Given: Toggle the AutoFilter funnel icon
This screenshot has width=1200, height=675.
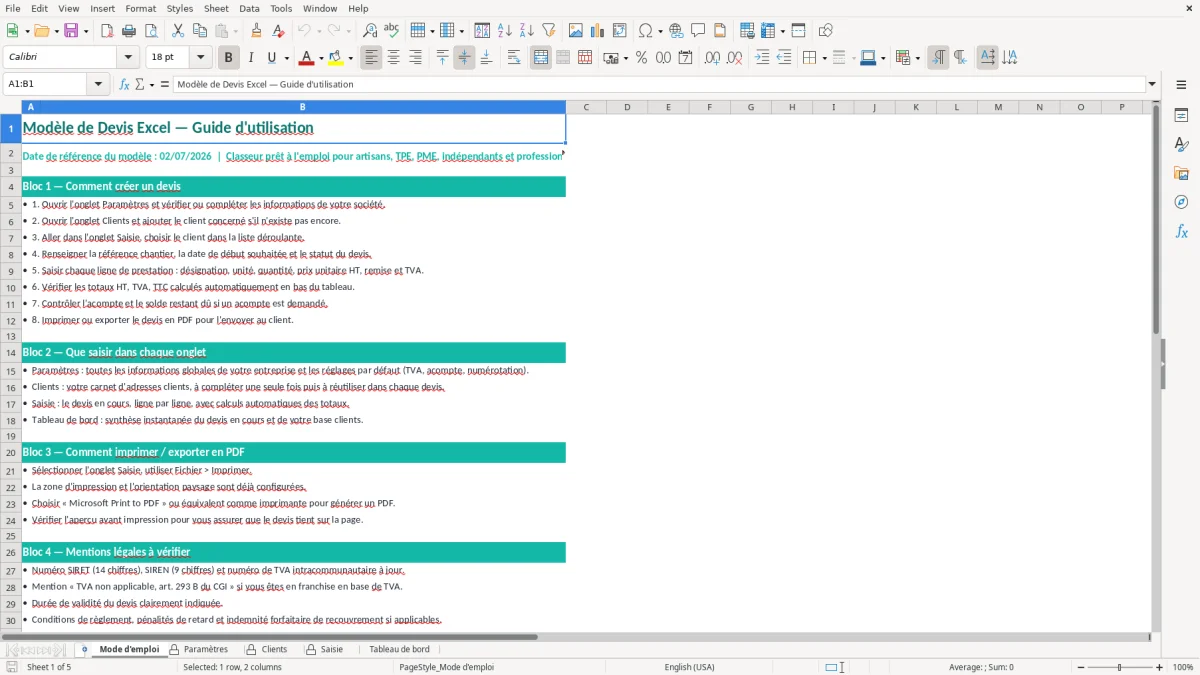Looking at the screenshot, I should pyautogui.click(x=549, y=31).
